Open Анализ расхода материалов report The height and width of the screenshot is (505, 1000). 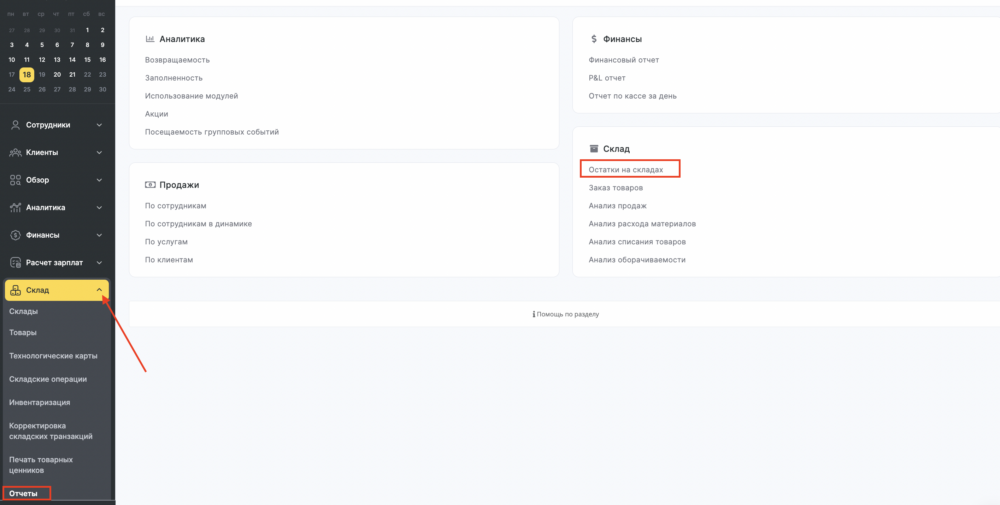(642, 224)
